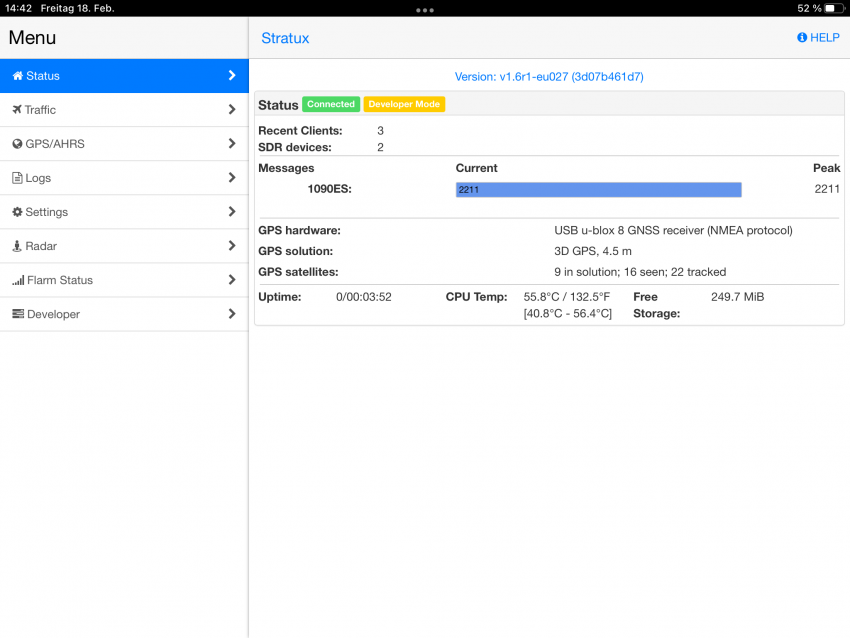Click the signal bars icon beside Flarm Status
The height and width of the screenshot is (638, 850).
tap(18, 280)
